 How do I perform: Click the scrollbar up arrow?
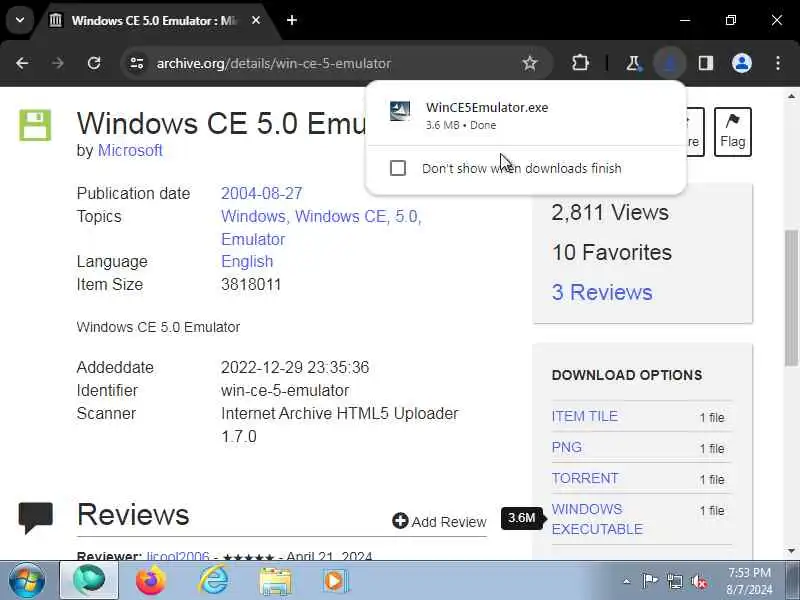pos(791,96)
